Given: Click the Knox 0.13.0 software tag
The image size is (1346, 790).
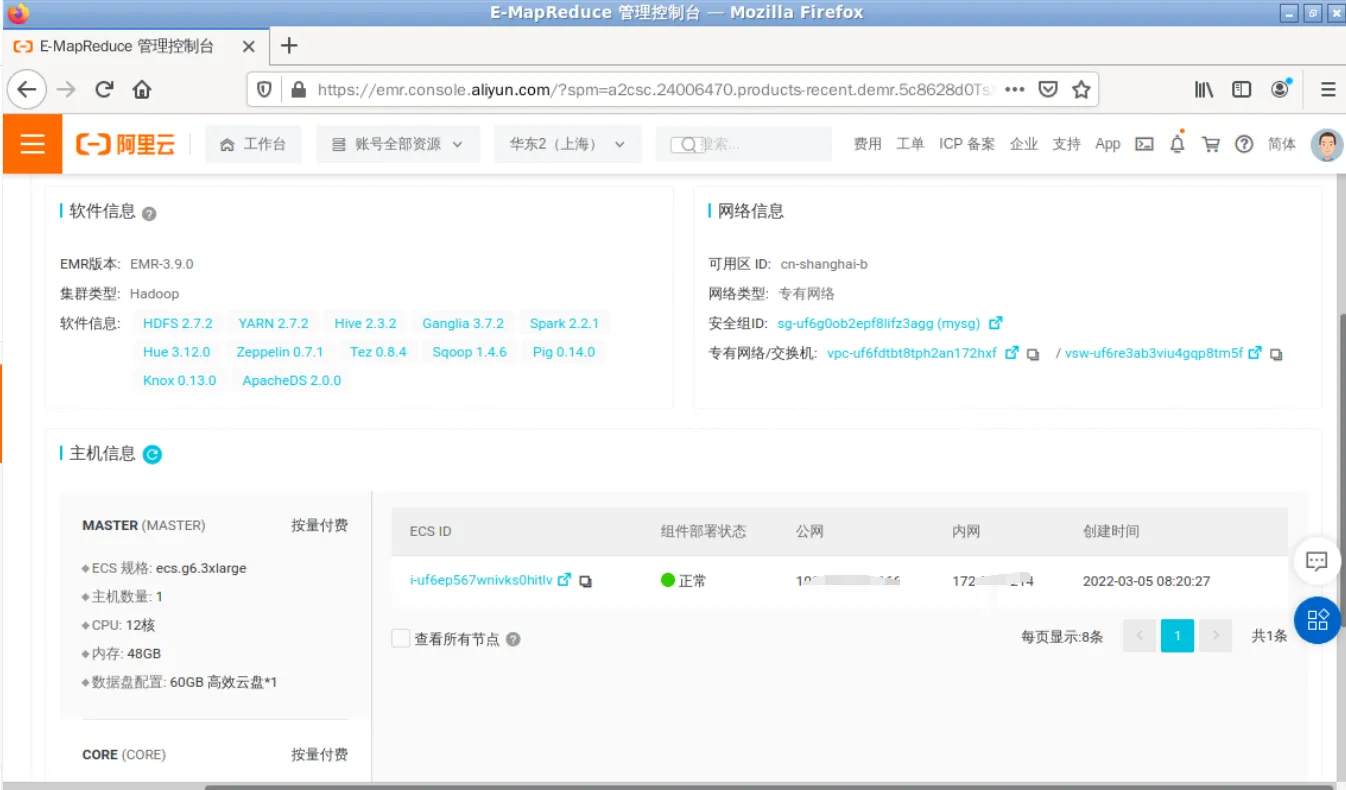Looking at the screenshot, I should coord(180,380).
